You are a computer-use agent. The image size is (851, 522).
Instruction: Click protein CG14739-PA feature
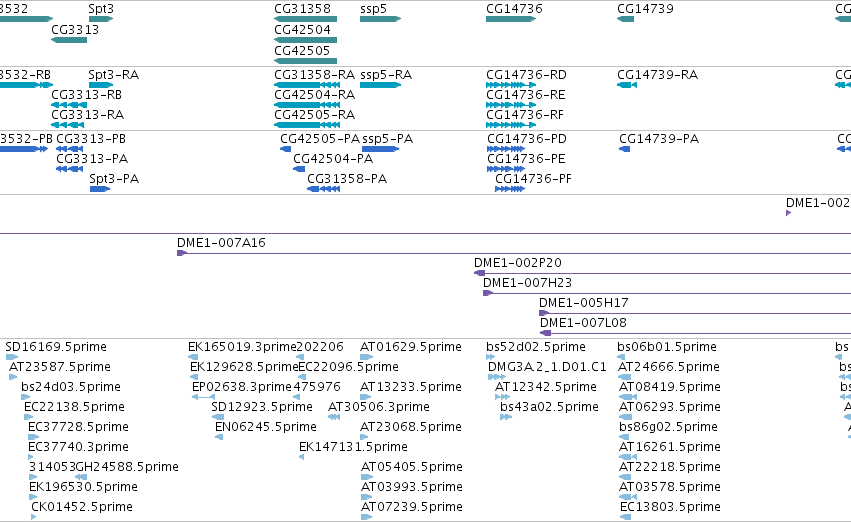pos(625,149)
